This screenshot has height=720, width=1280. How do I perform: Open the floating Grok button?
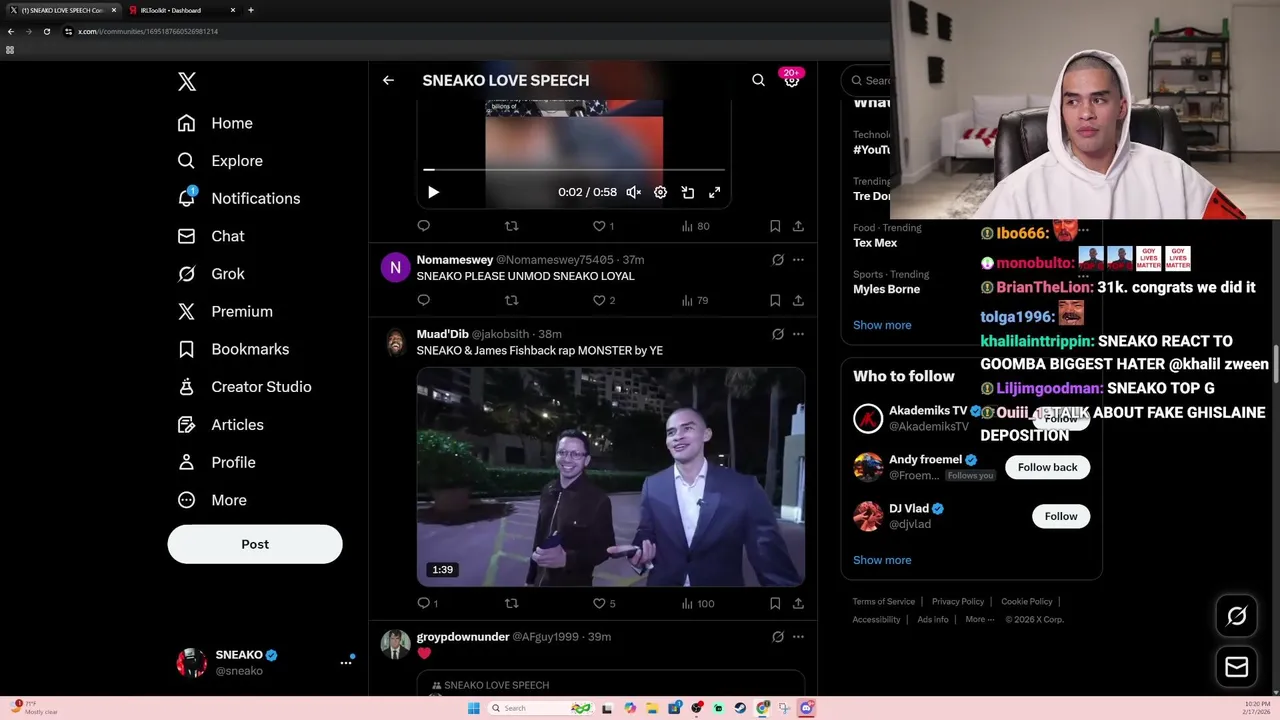click(1237, 617)
